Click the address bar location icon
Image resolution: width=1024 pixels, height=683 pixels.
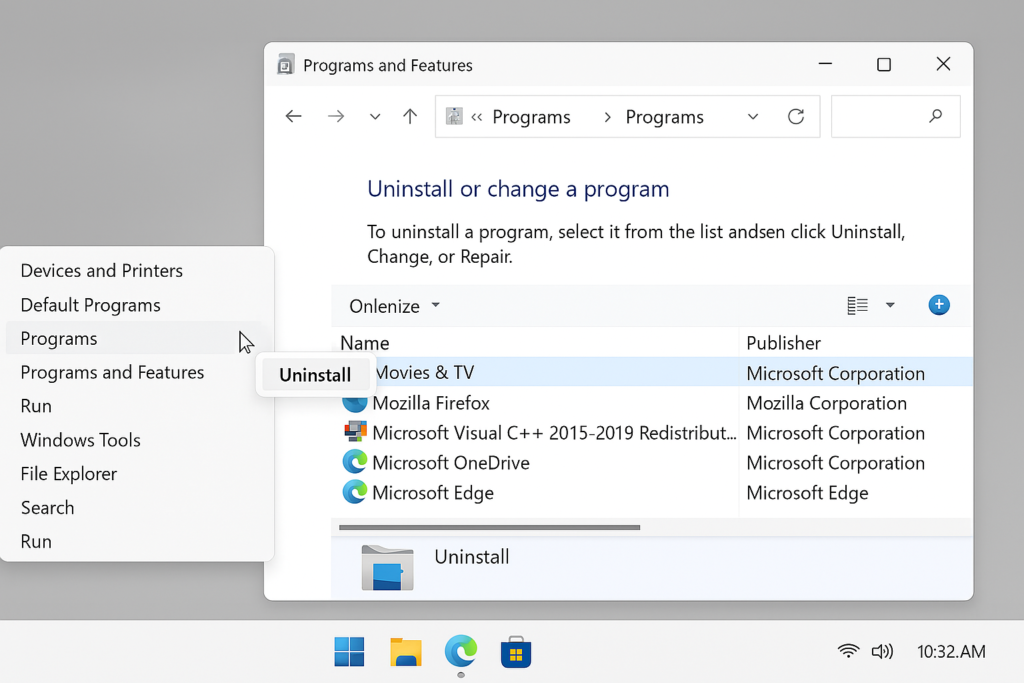point(454,116)
